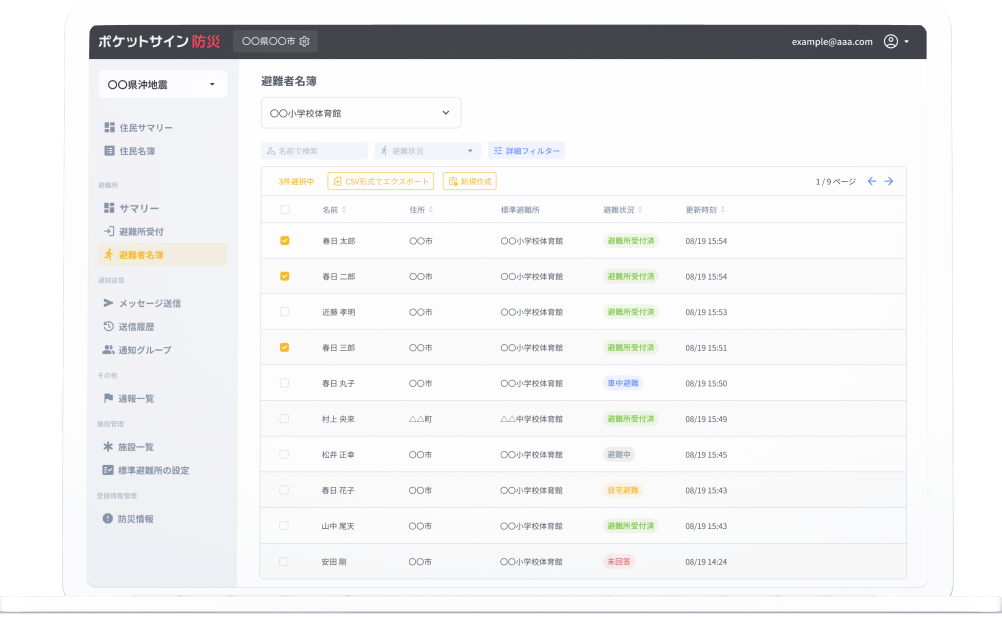Go to previous page with left arrow

[872, 181]
